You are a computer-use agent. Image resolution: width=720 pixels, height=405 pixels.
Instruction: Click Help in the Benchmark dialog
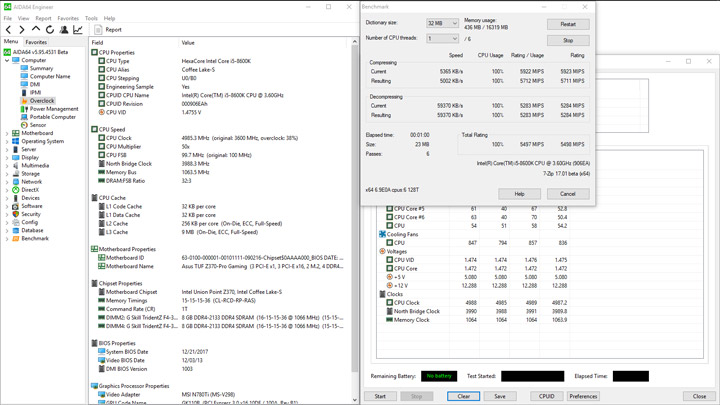(519, 194)
